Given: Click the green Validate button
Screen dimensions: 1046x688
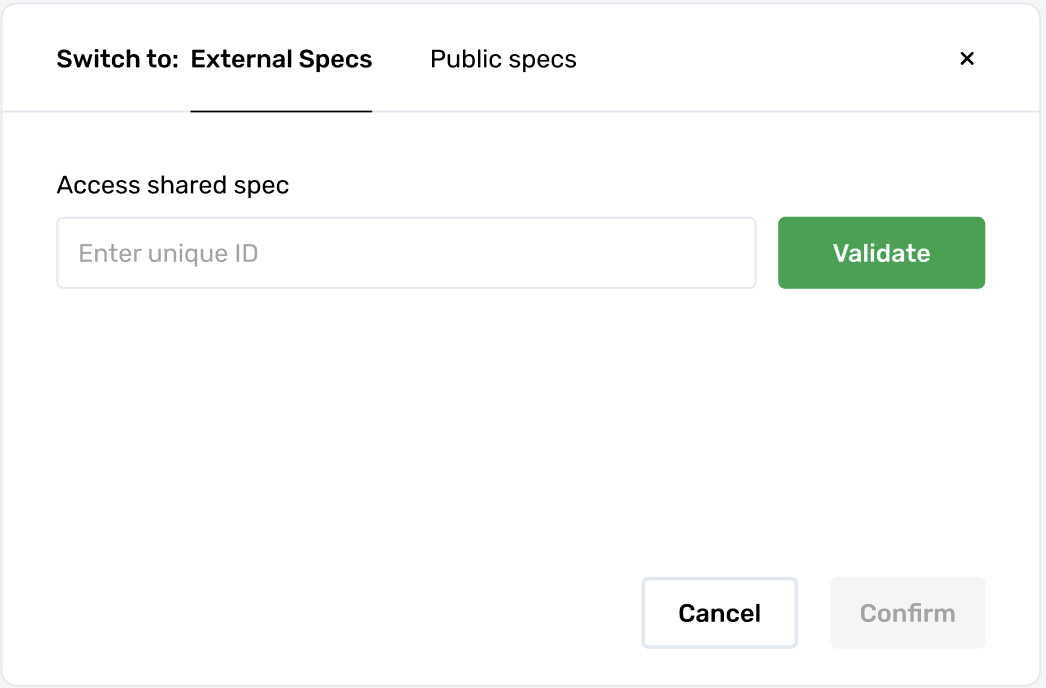Looking at the screenshot, I should (881, 253).
